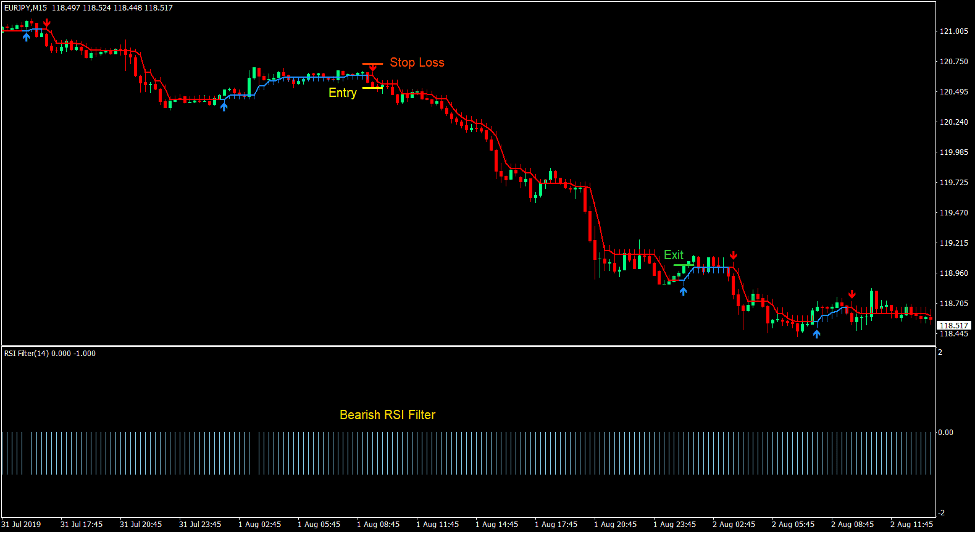The height and width of the screenshot is (533, 977).
Task: Select the yellow Entry line marker
Action: pyautogui.click(x=373, y=88)
